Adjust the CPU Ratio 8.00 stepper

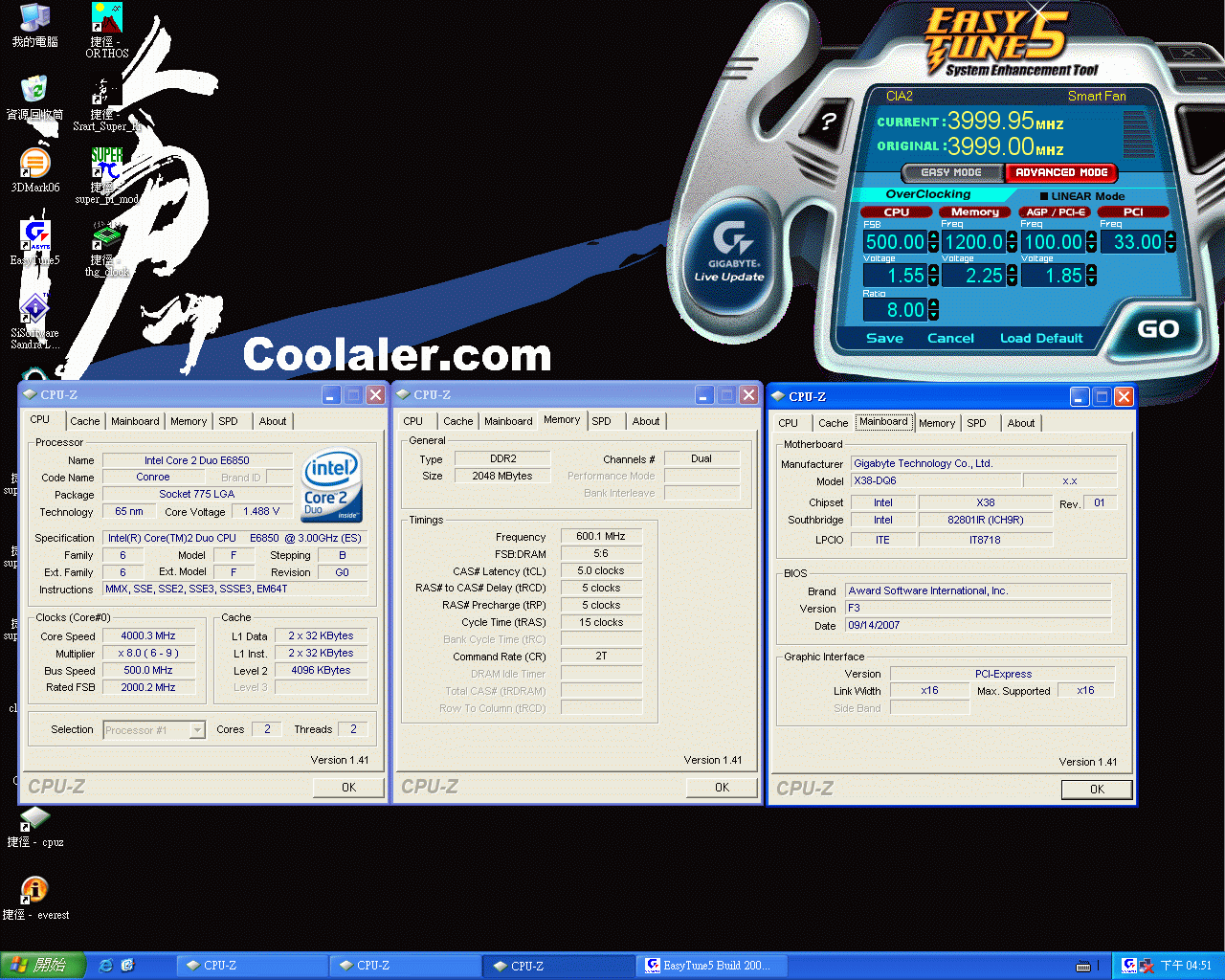pyautogui.click(x=934, y=310)
